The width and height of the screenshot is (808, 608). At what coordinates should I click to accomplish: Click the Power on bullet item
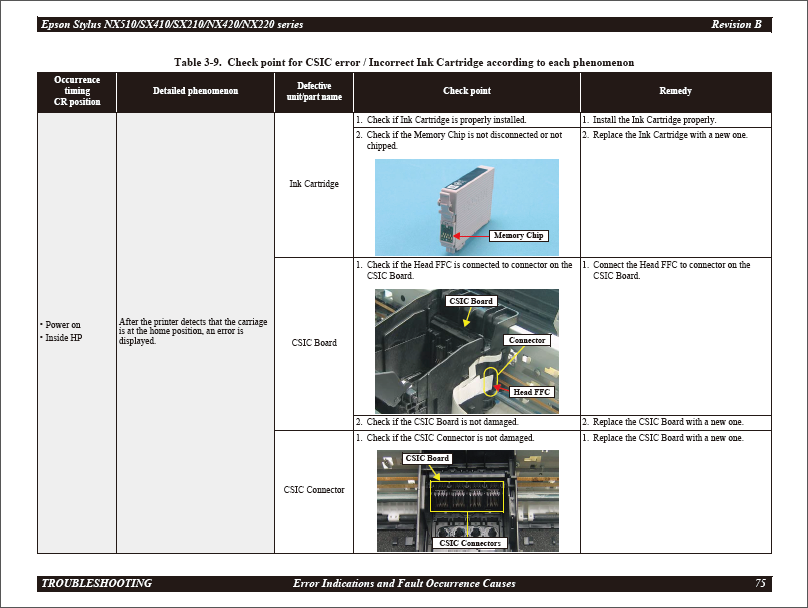[x=63, y=325]
